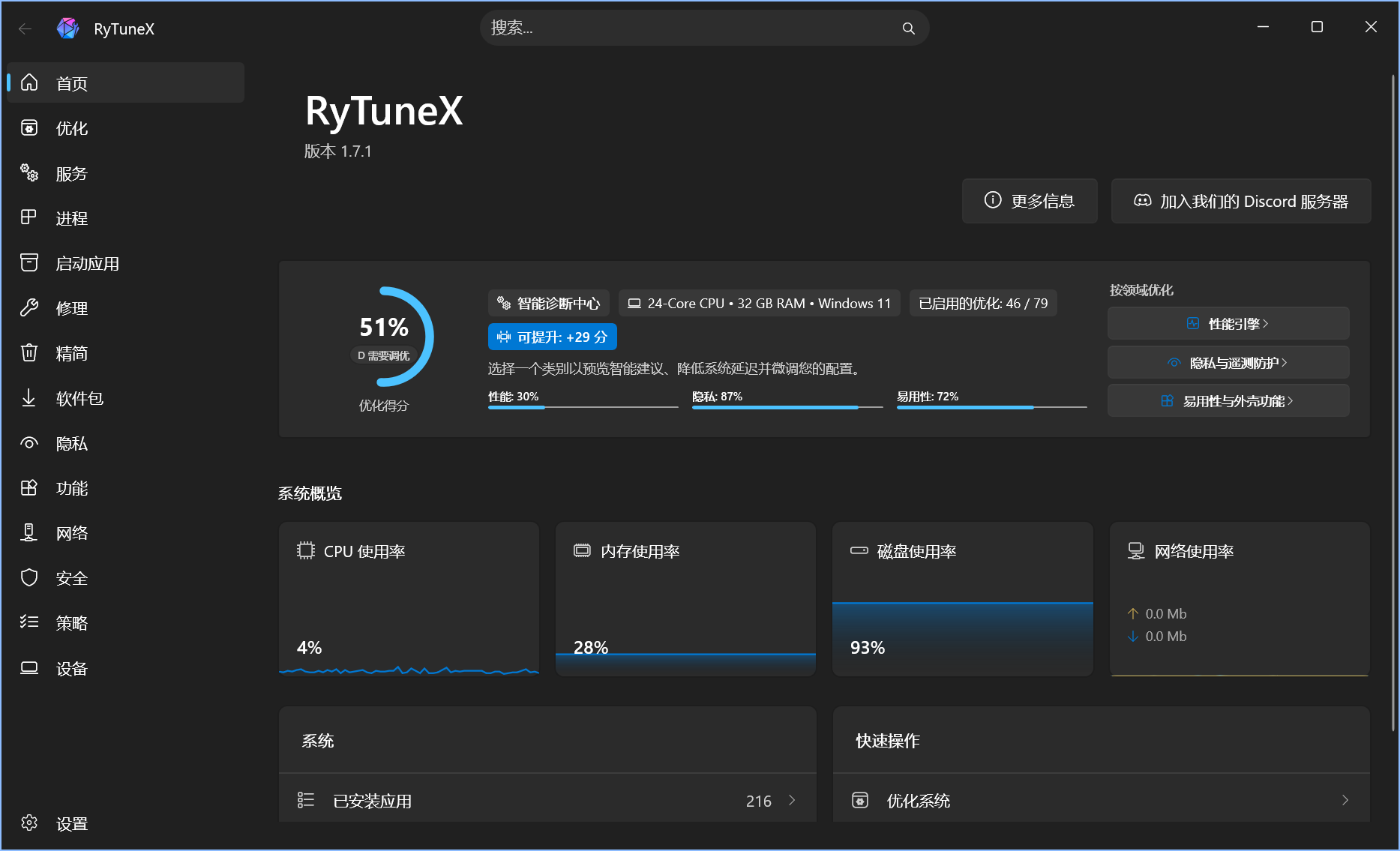This screenshot has height=851, width=1400.
Task: Click the 易用性: 72% progress bar
Action: click(992, 406)
